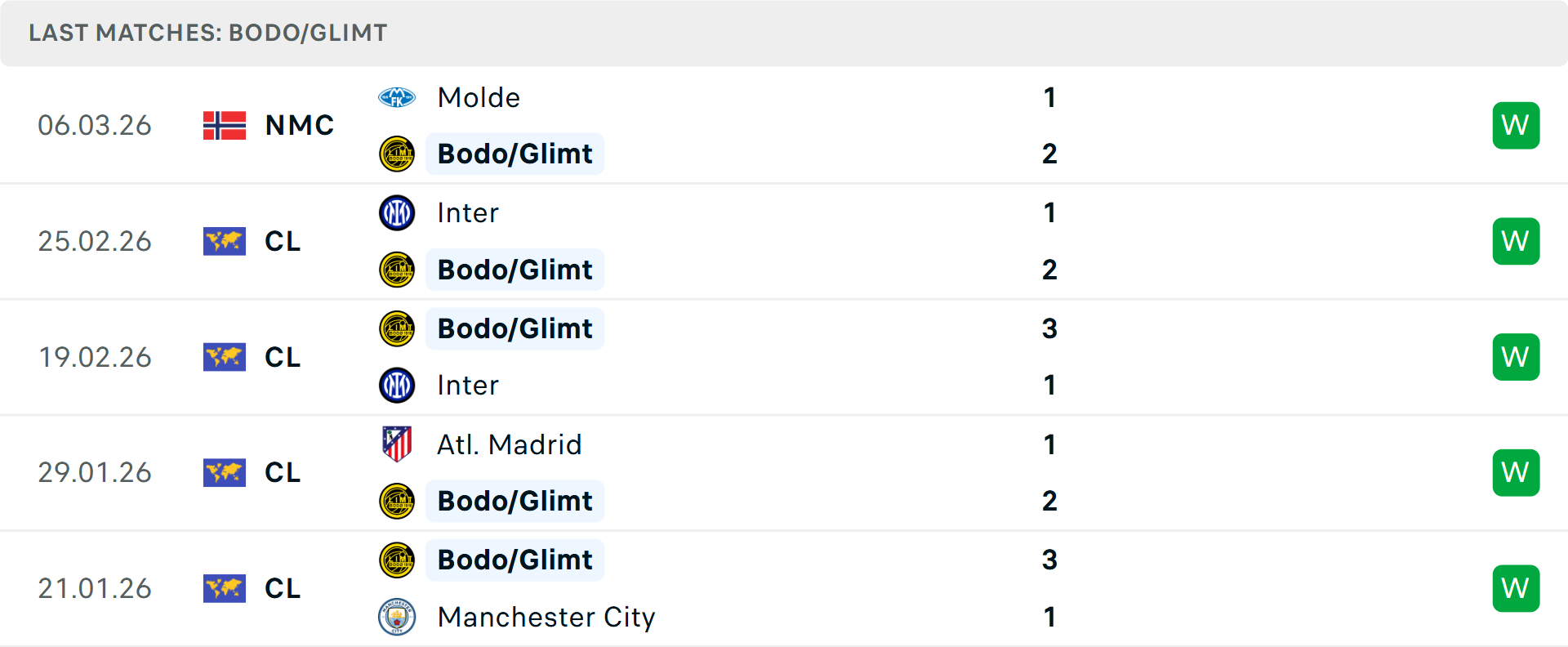Select the Bodo/Glimt crest in the Inter away match
Image resolution: width=1568 pixels, height=647 pixels.
coord(397,270)
